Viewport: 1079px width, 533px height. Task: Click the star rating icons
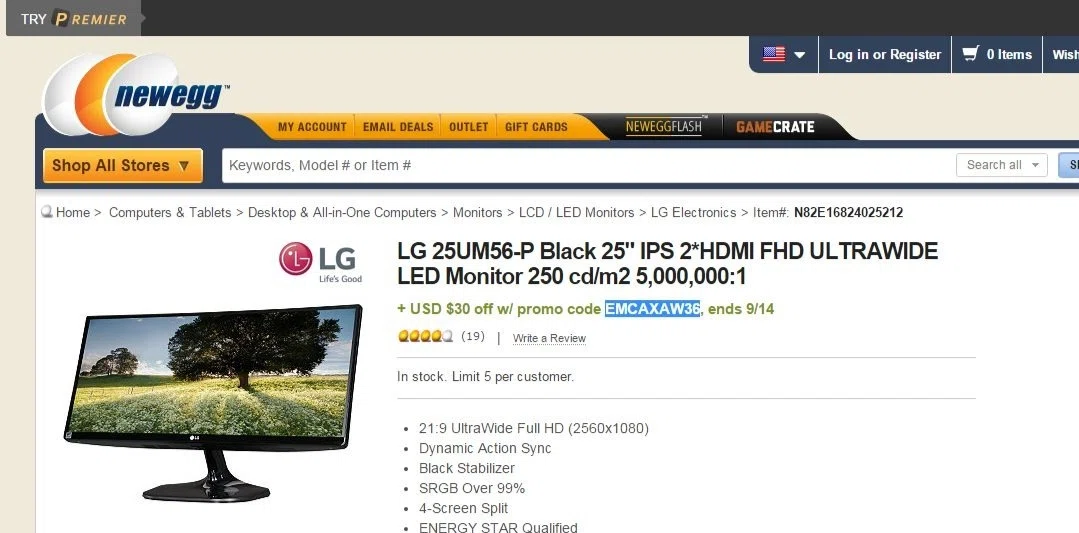(x=425, y=336)
